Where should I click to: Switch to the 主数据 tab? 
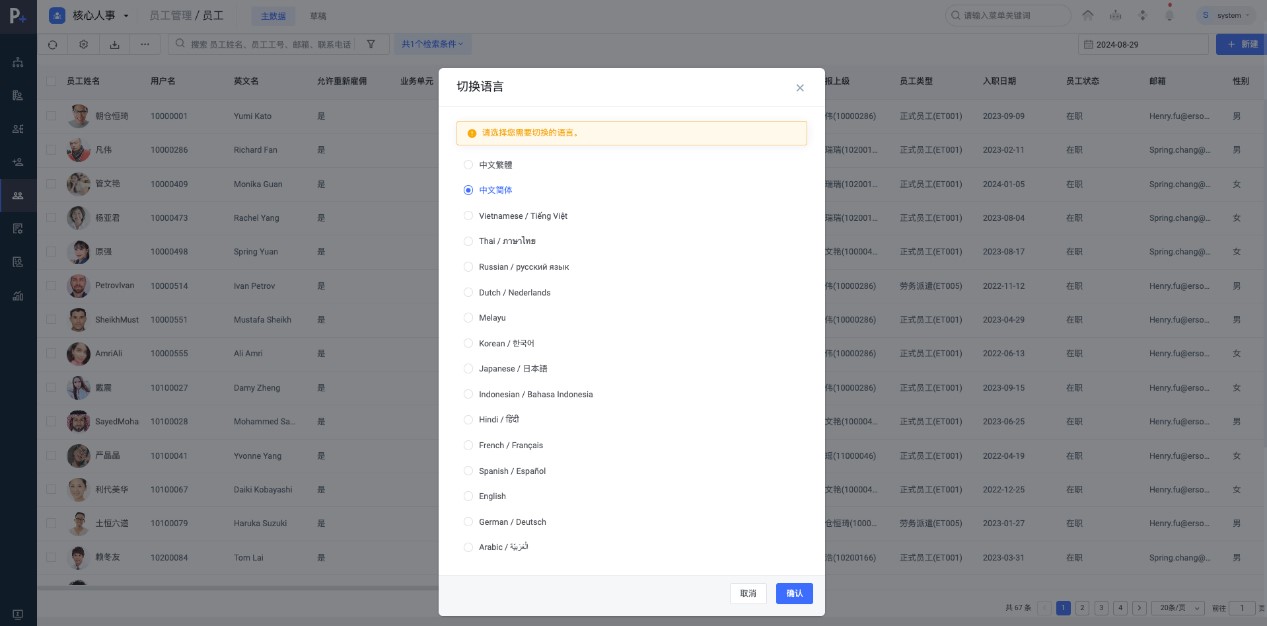tap(272, 16)
